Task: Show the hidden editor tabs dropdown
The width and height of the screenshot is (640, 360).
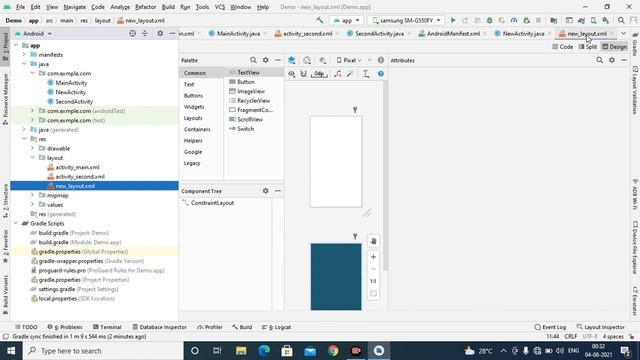Action: [x=623, y=33]
